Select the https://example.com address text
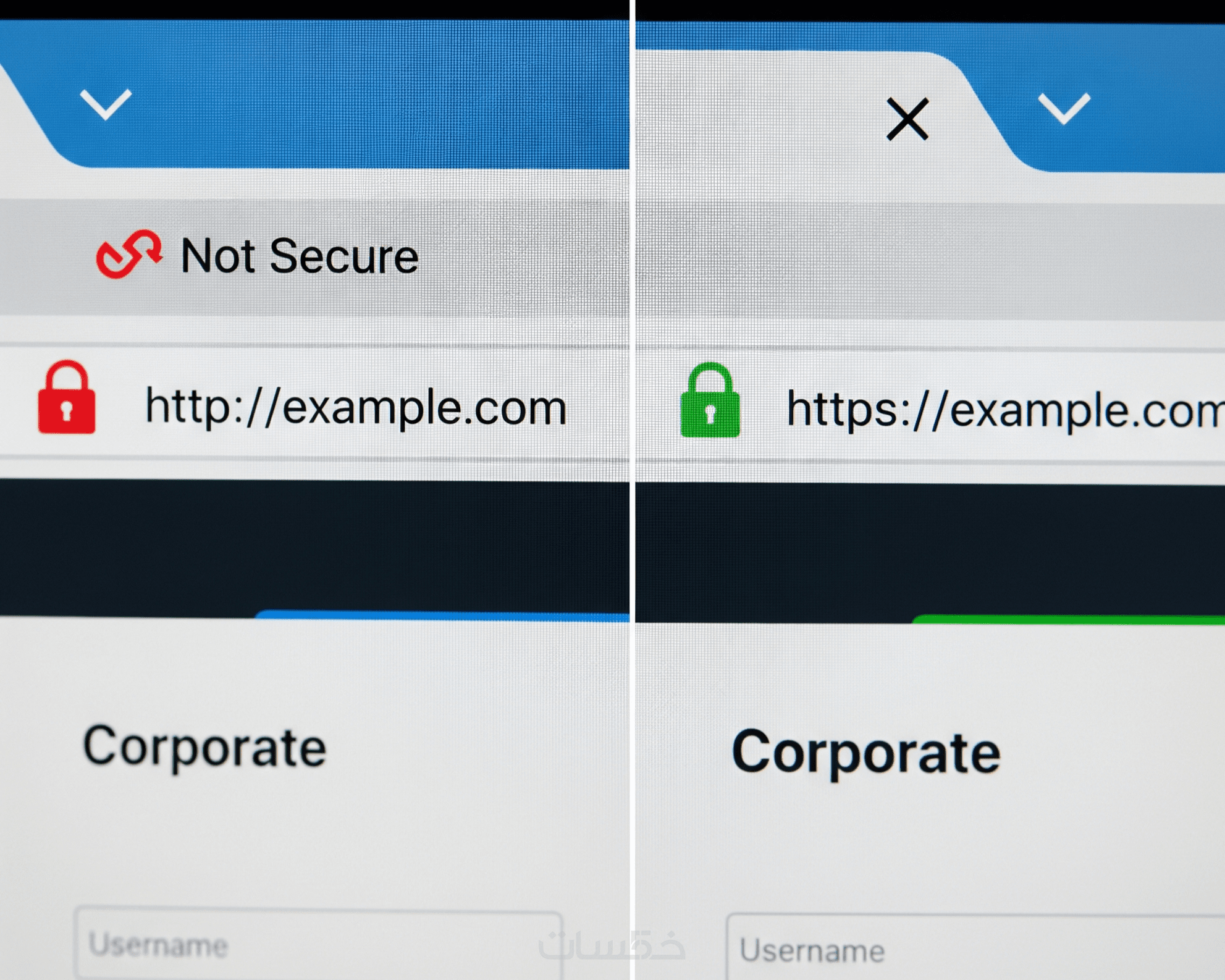This screenshot has height=980, width=1225. (1005, 409)
